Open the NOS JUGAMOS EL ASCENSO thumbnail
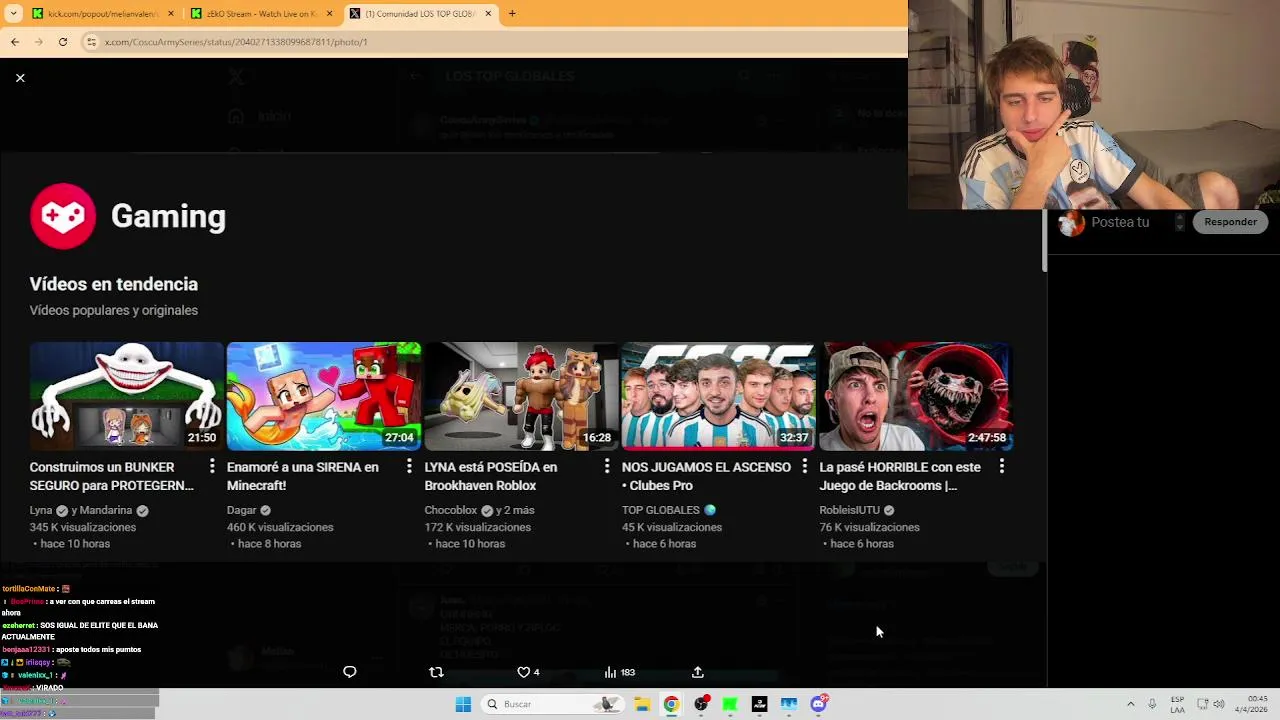 point(718,397)
